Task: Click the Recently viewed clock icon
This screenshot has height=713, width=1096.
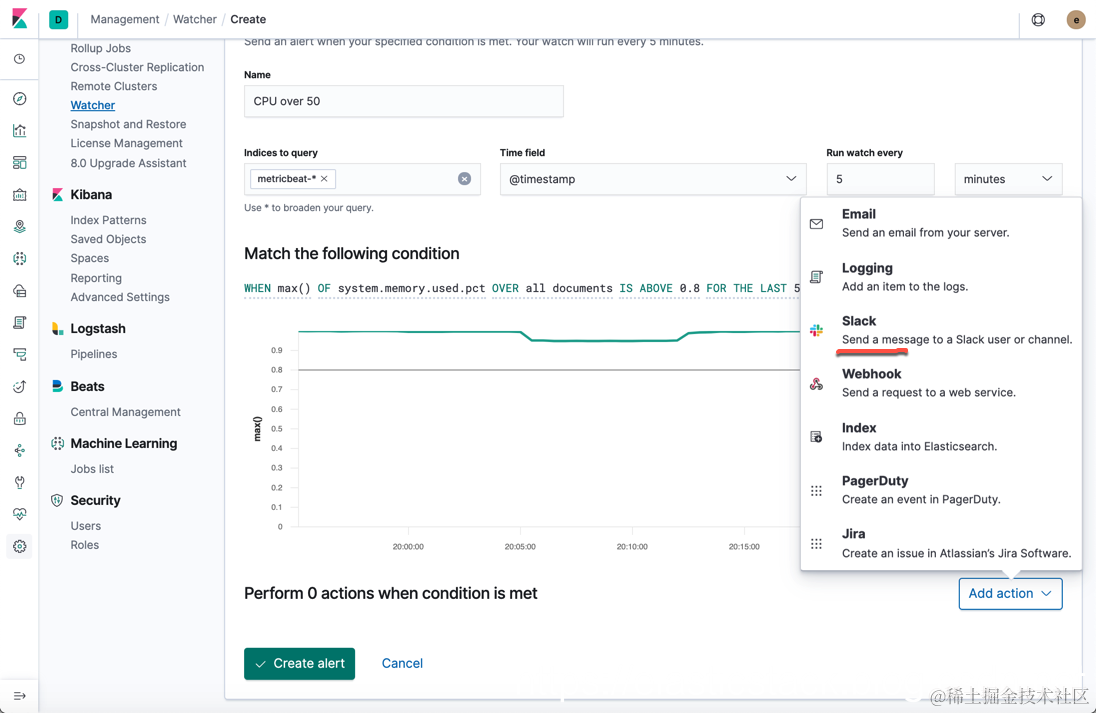Action: [x=20, y=59]
